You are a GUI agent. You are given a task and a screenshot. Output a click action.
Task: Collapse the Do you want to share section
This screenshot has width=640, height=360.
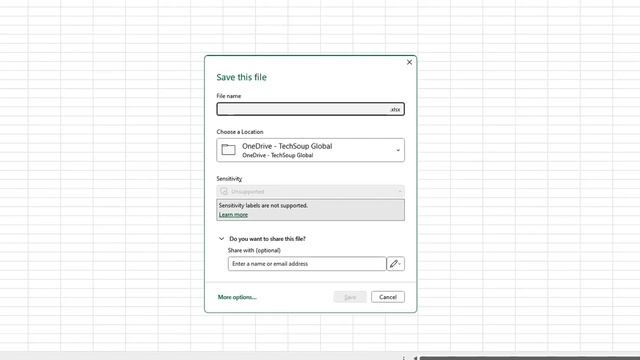(221, 239)
